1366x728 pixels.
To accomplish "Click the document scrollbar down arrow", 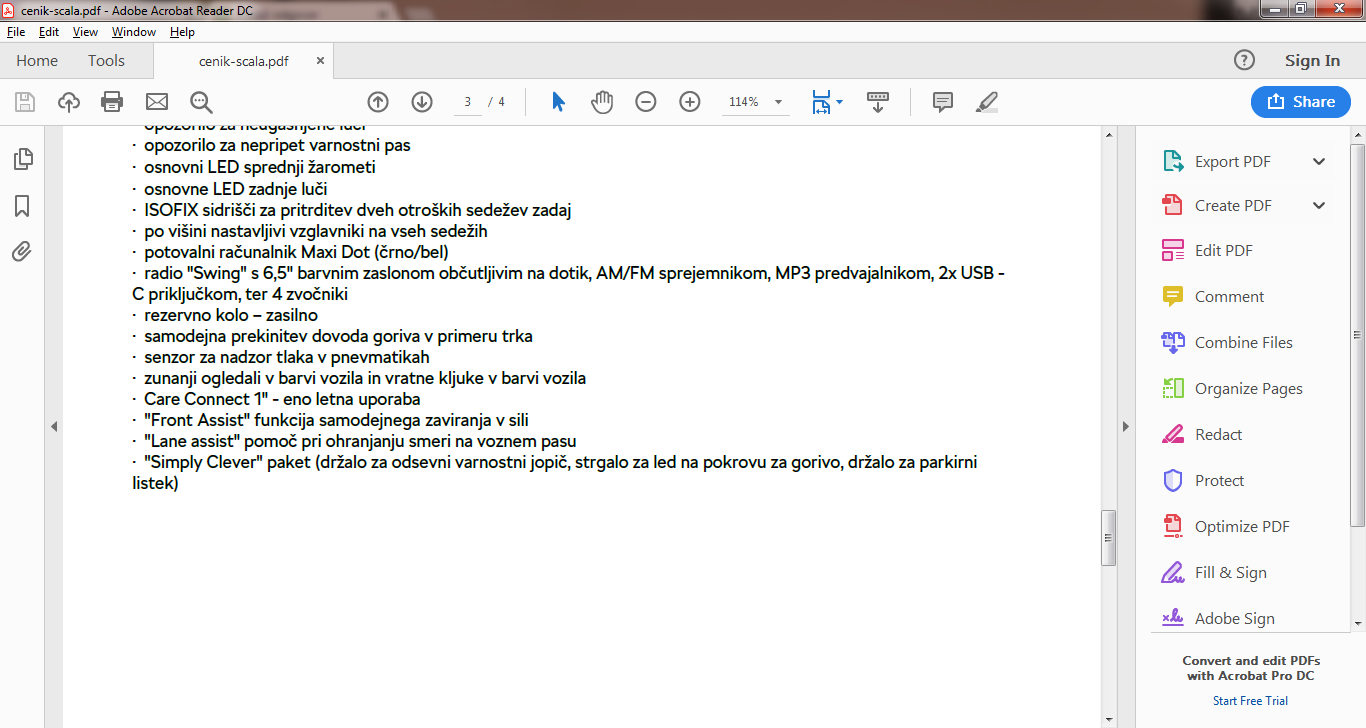I will click(1107, 720).
